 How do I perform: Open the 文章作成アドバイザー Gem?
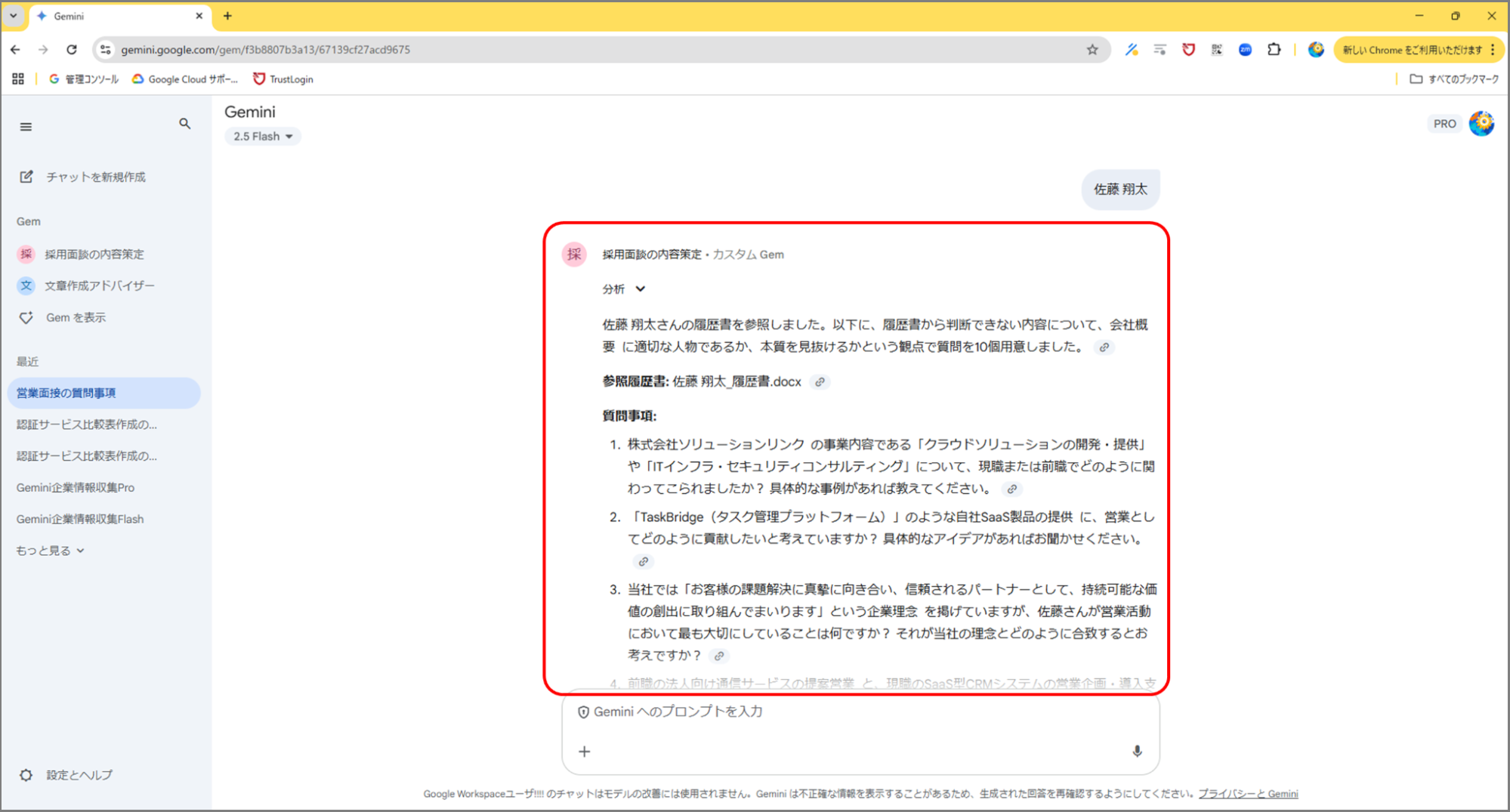(99, 286)
